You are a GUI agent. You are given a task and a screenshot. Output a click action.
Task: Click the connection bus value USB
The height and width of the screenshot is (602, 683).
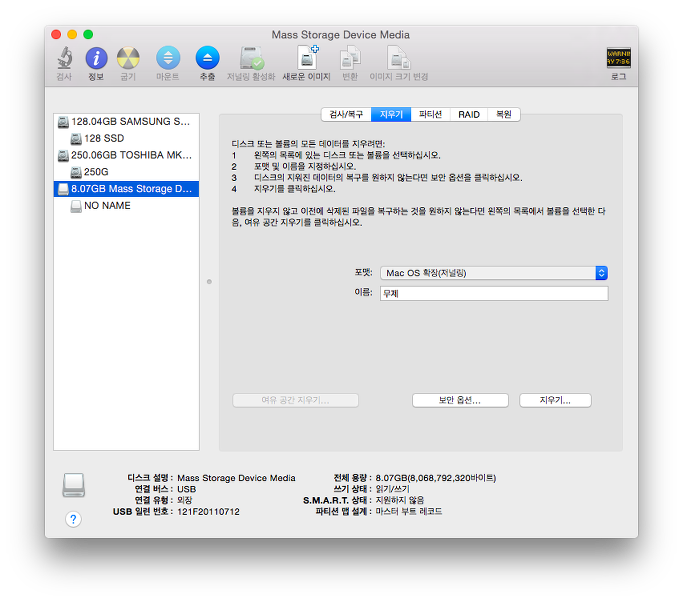[186, 490]
